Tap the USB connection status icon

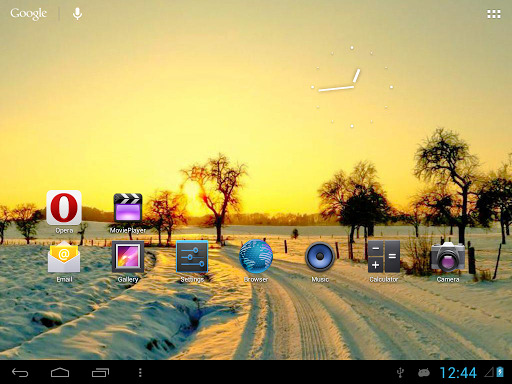pyautogui.click(x=400, y=373)
